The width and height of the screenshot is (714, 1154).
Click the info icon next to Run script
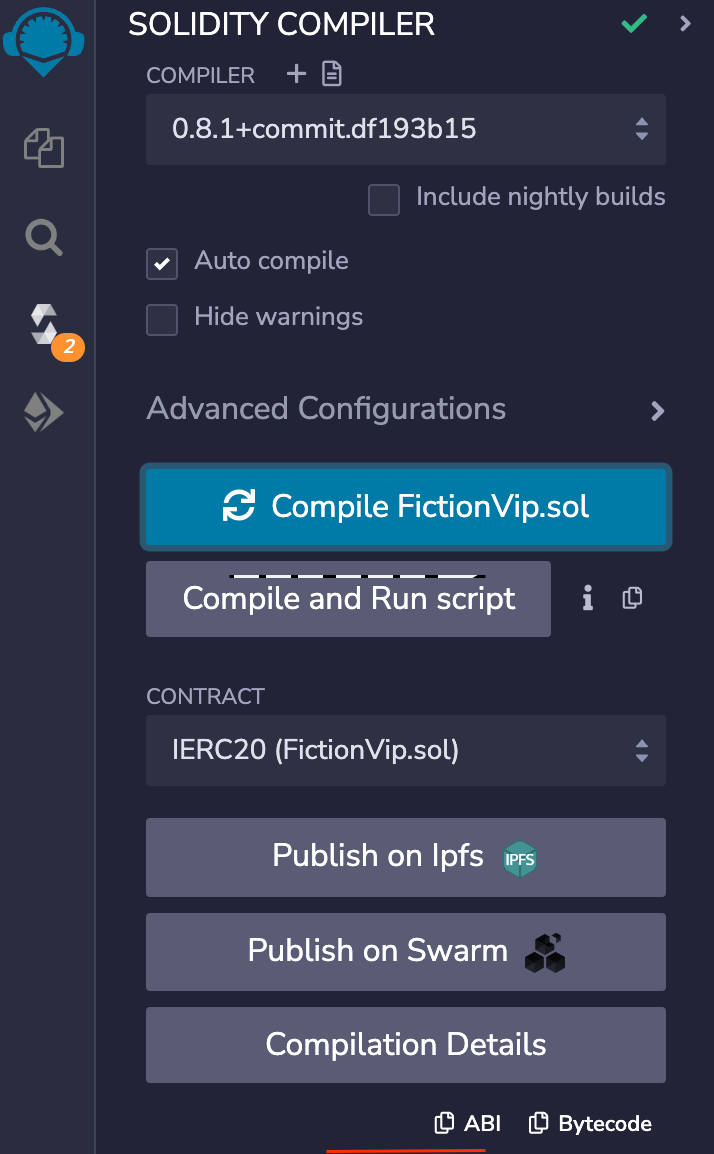tap(588, 598)
